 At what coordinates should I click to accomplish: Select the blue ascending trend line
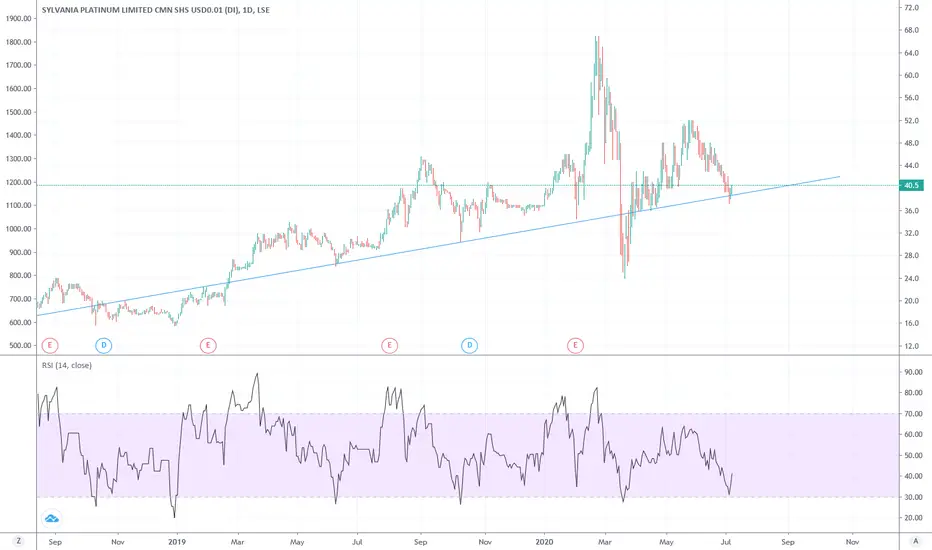[437, 246]
